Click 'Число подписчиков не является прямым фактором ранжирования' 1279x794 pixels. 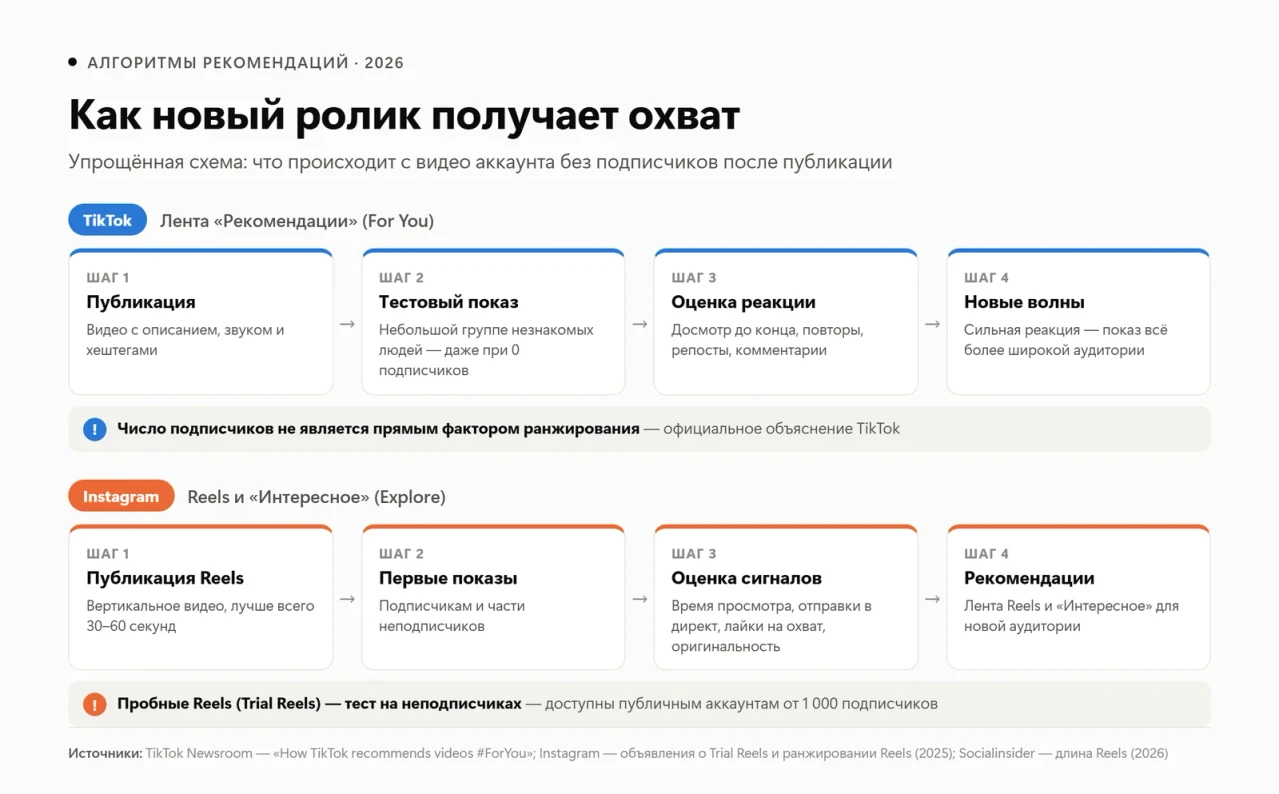[x=378, y=429]
